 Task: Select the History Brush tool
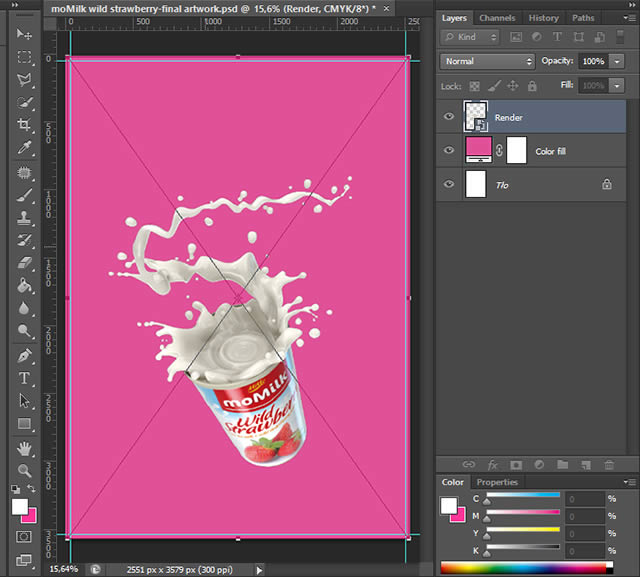pyautogui.click(x=24, y=240)
